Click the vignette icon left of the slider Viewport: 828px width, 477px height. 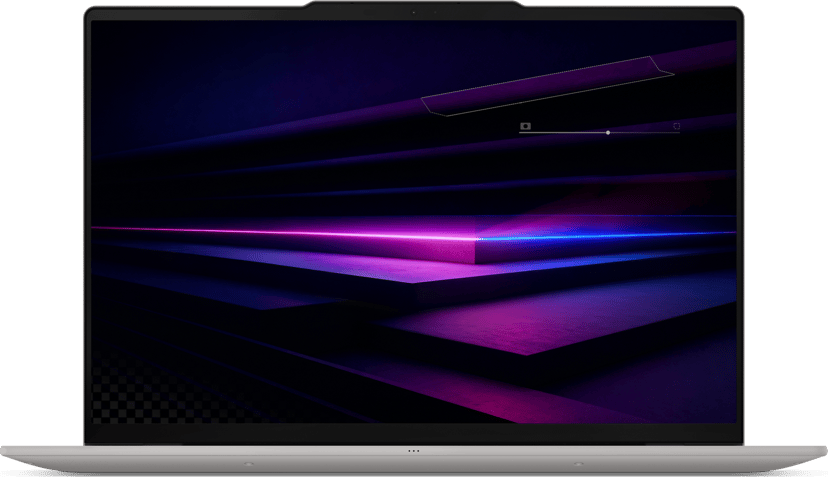525,126
